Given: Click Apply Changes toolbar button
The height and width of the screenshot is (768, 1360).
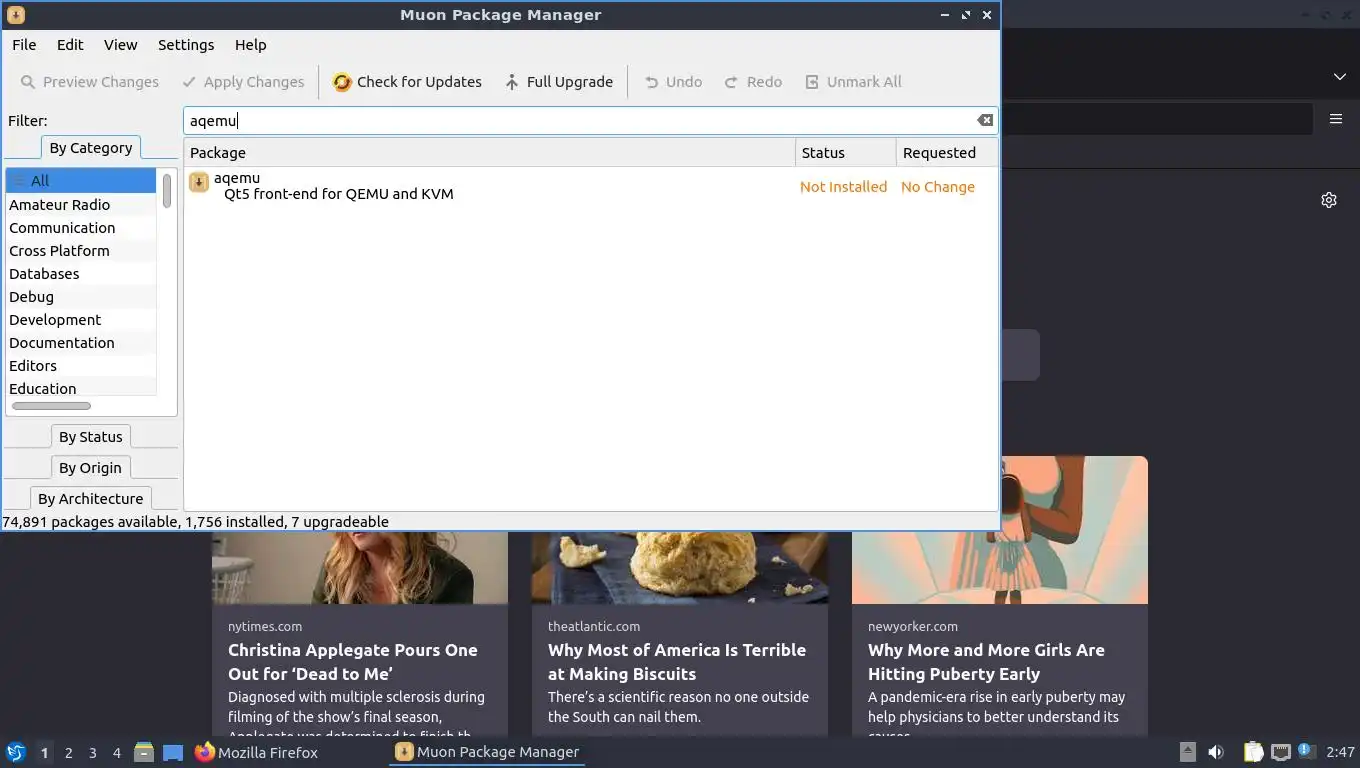Looking at the screenshot, I should (x=243, y=82).
